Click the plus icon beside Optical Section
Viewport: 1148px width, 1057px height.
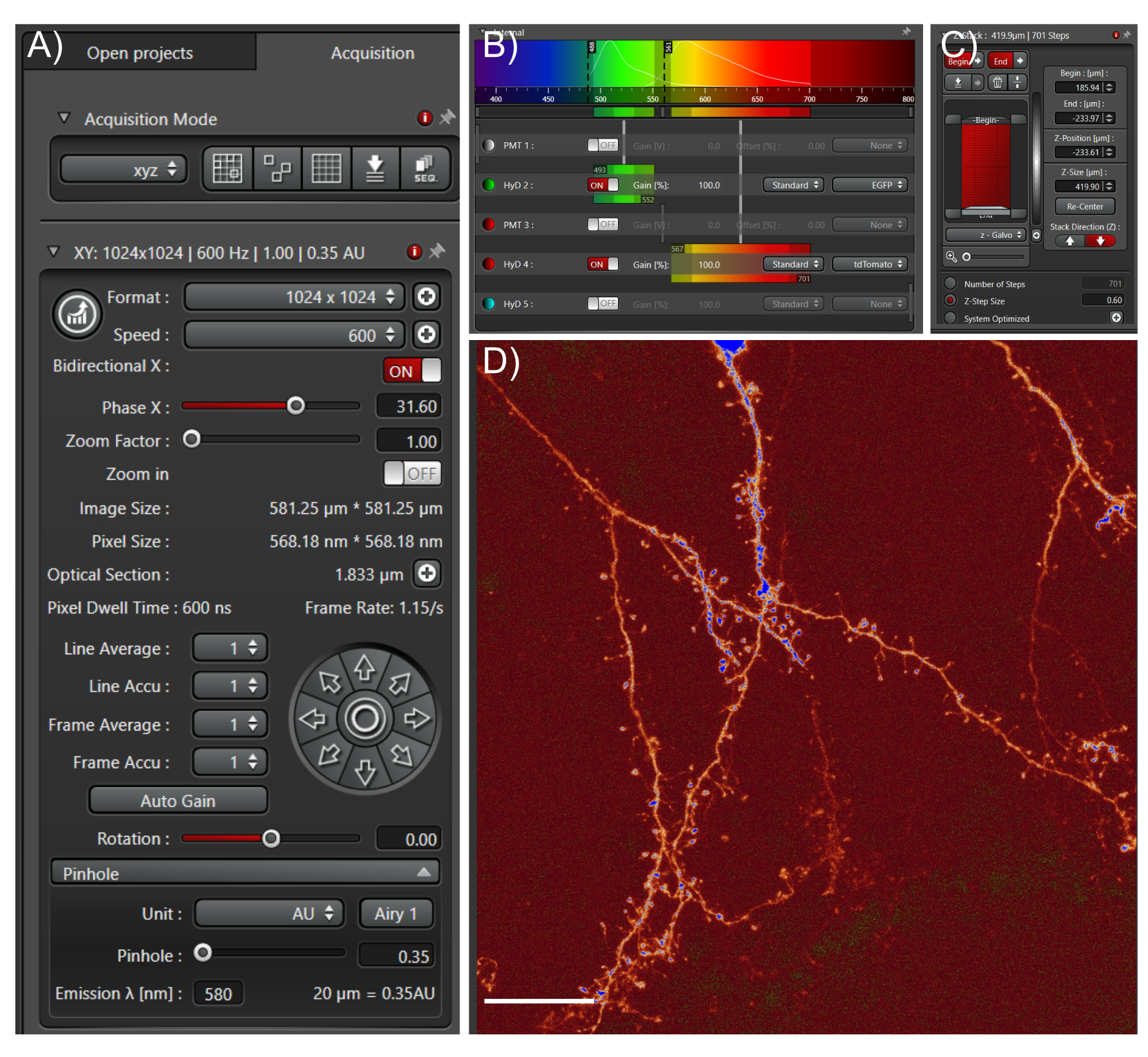[427, 573]
